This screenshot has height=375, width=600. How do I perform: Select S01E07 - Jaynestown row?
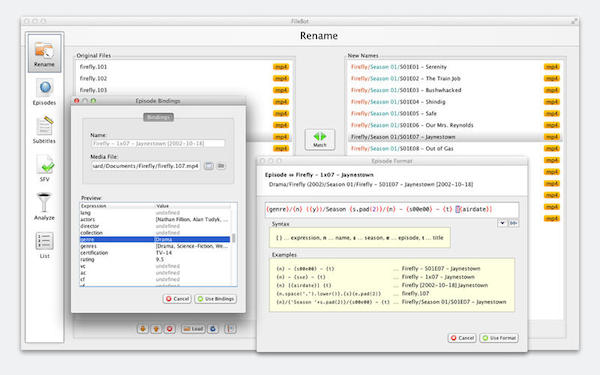[455, 137]
